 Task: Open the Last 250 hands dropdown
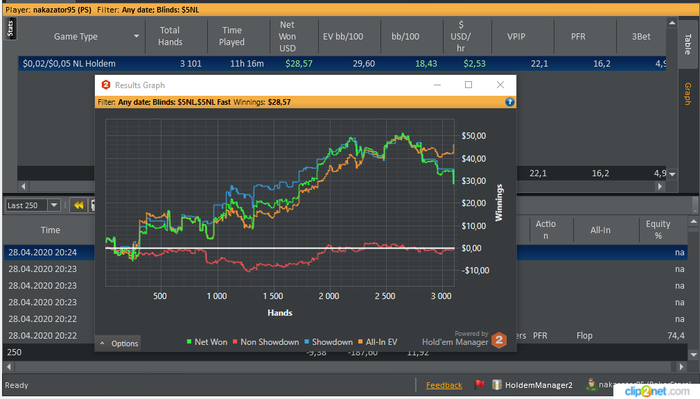(x=54, y=205)
